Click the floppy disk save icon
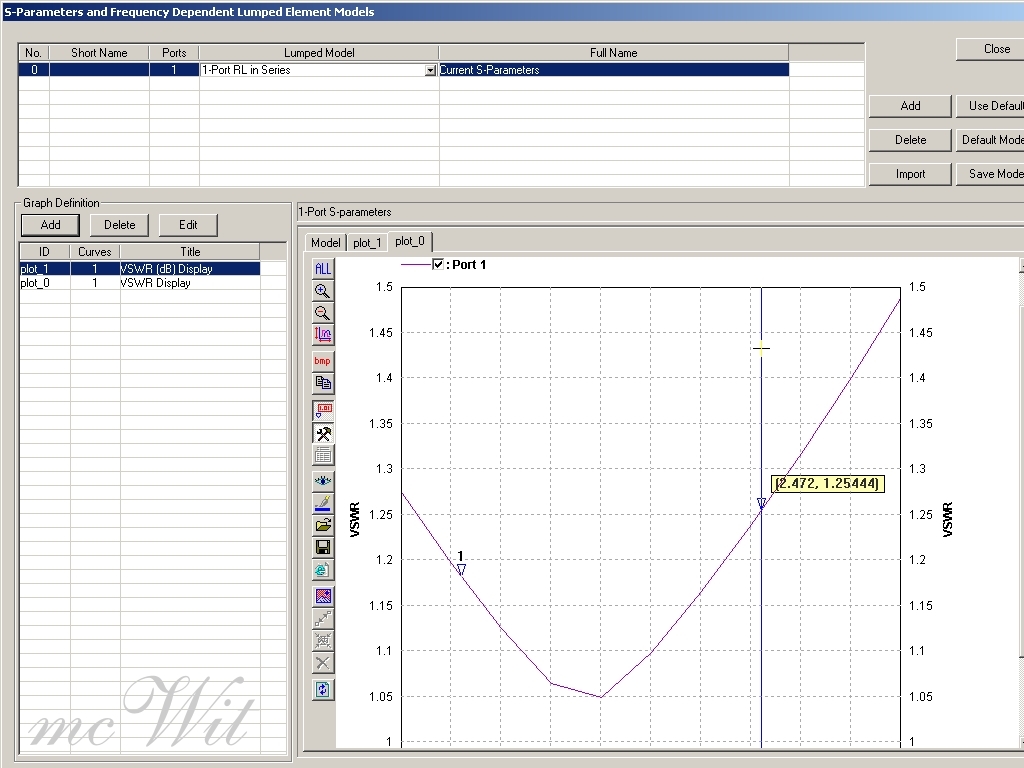1024x768 pixels. 323,547
